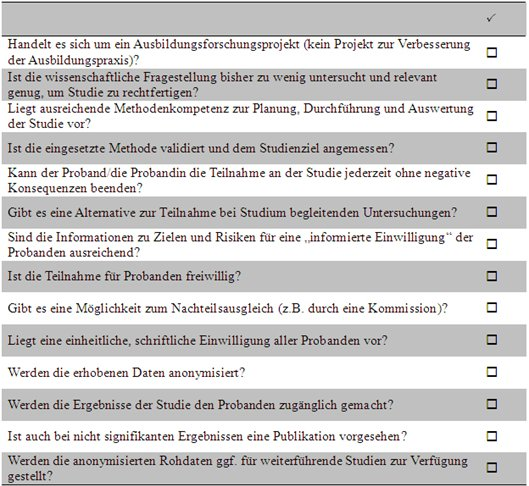Mark checkbox for Ergebnisse zugänglich gemacht
This screenshot has height=486, width=529.
[492, 404]
